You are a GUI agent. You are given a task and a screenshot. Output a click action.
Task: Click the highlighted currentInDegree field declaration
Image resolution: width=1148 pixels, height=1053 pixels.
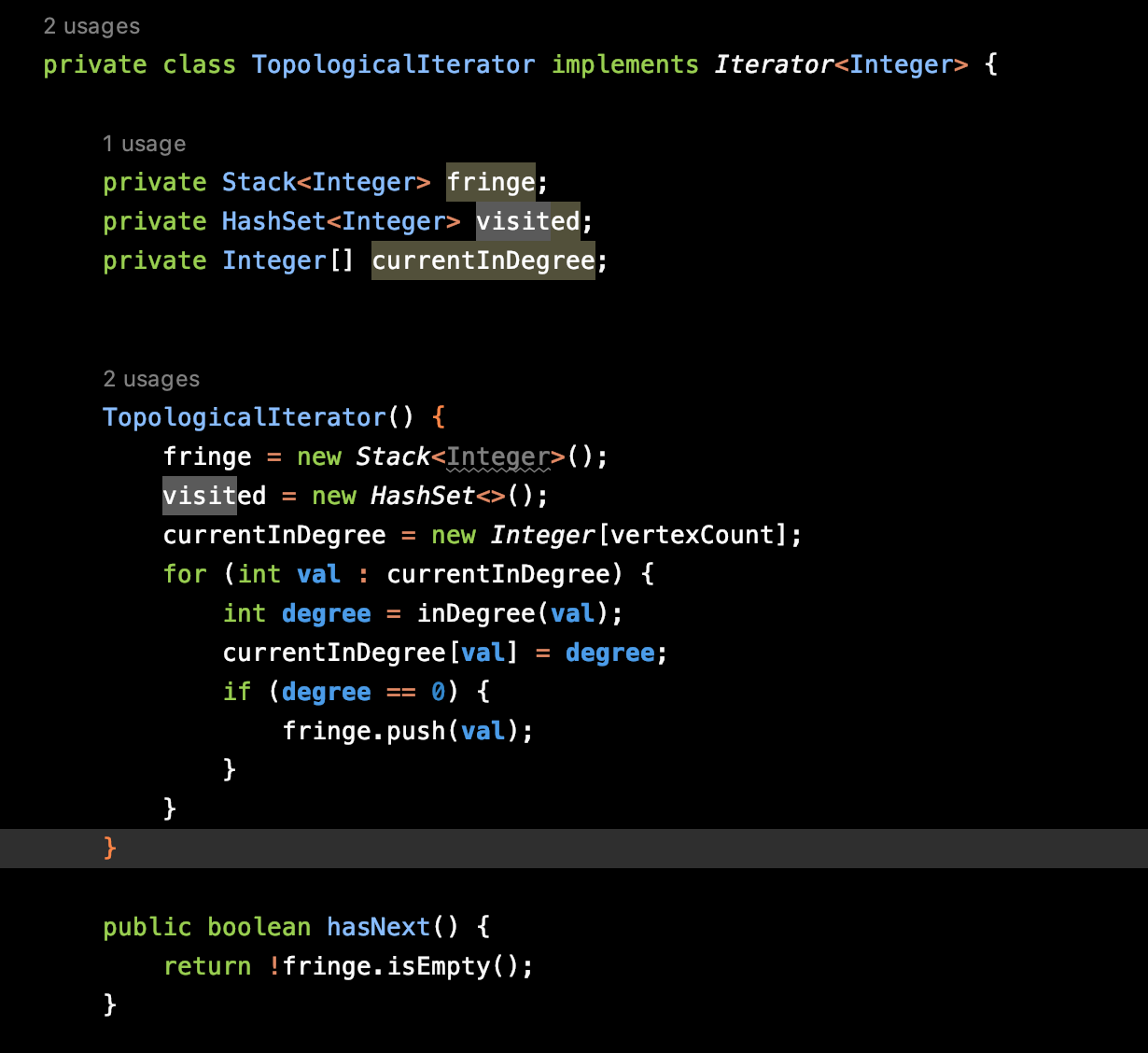tap(483, 260)
